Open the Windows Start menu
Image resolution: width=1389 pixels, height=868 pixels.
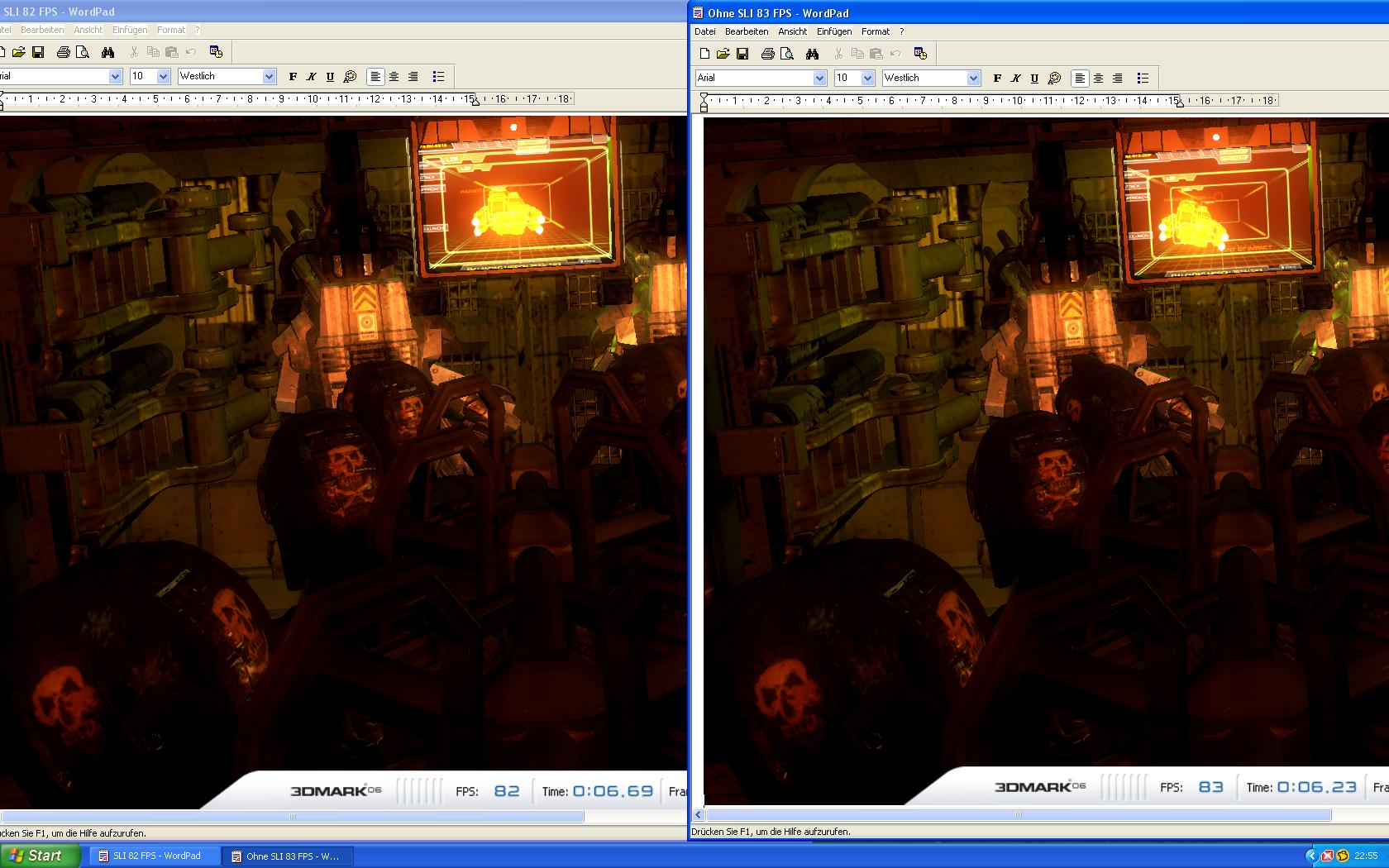(40, 856)
